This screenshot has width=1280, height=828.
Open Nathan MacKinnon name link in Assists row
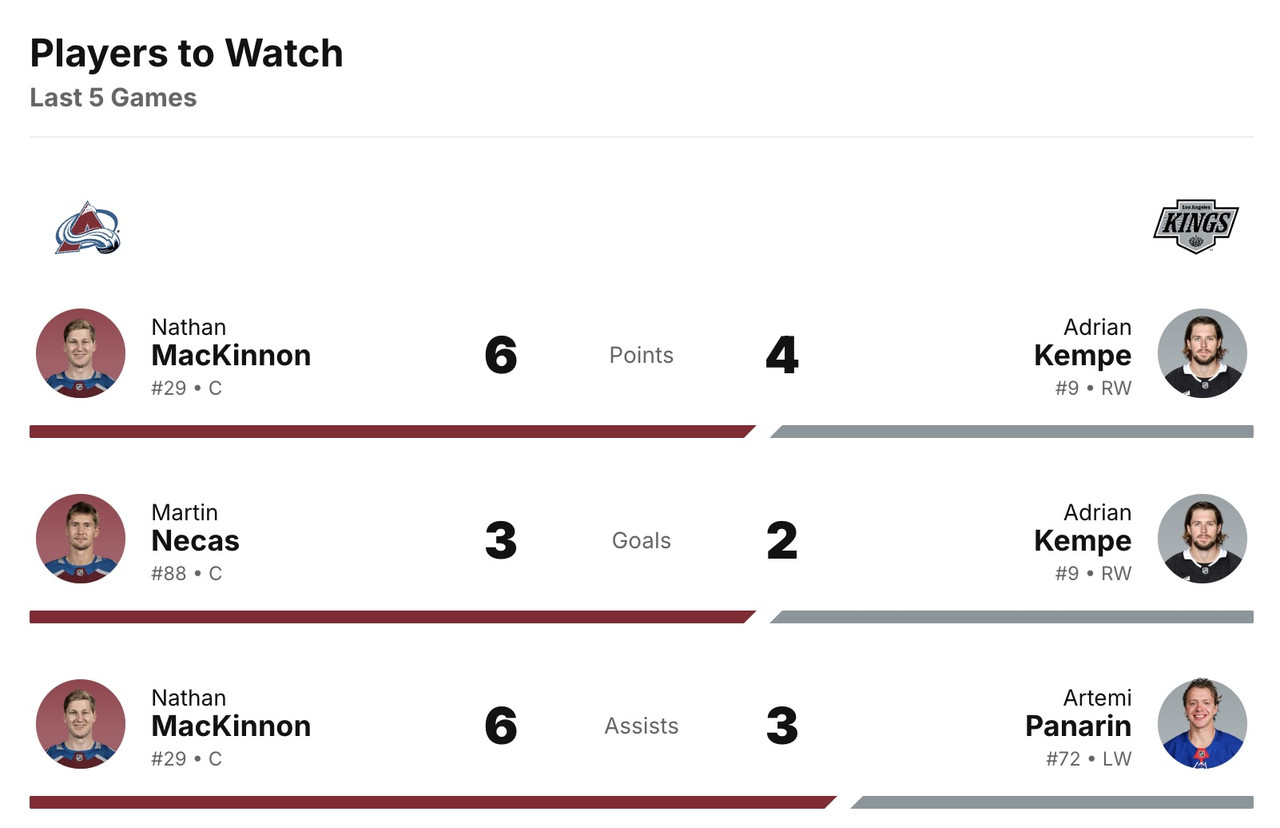pos(231,725)
